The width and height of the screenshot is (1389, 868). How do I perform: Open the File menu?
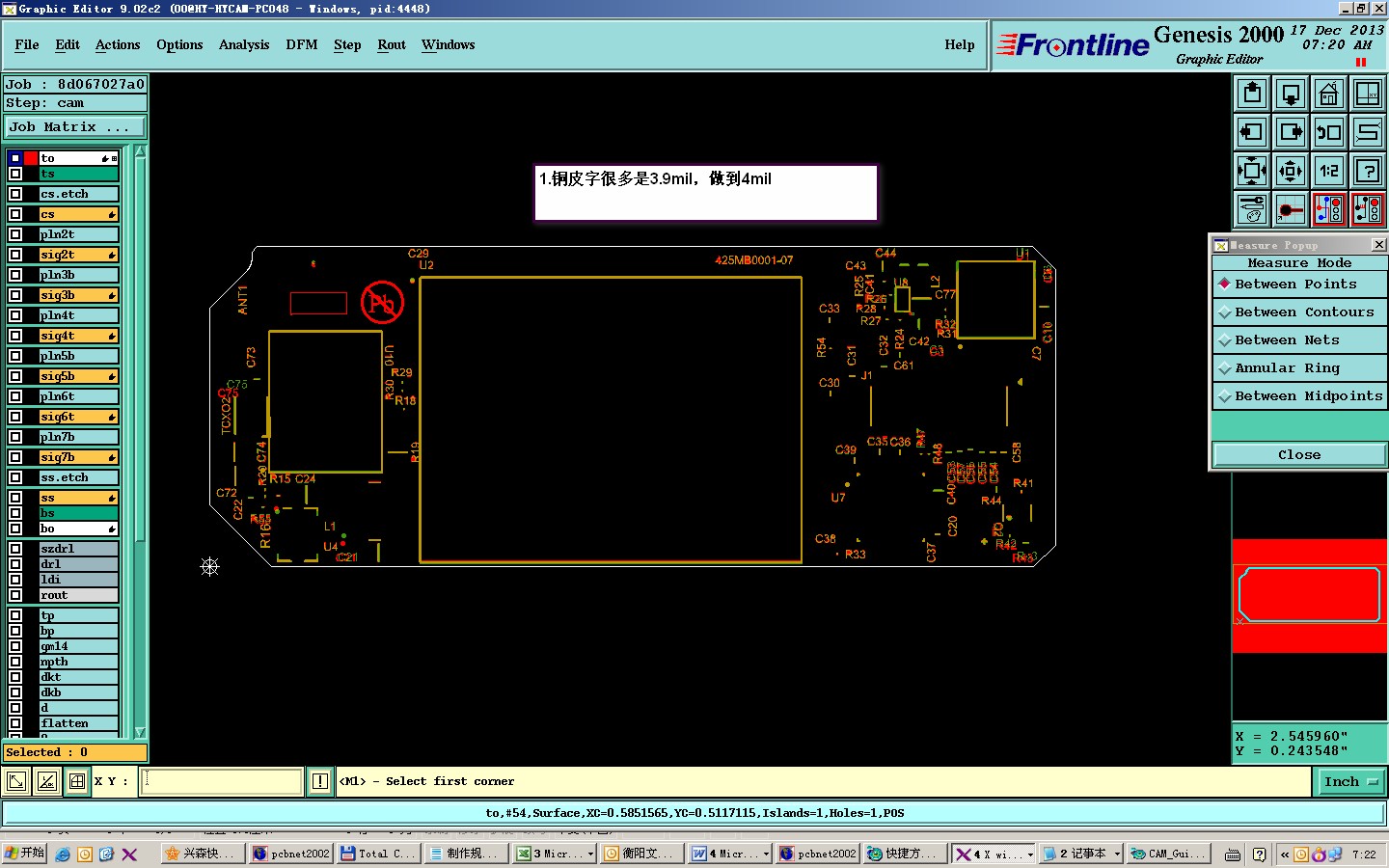[x=27, y=44]
